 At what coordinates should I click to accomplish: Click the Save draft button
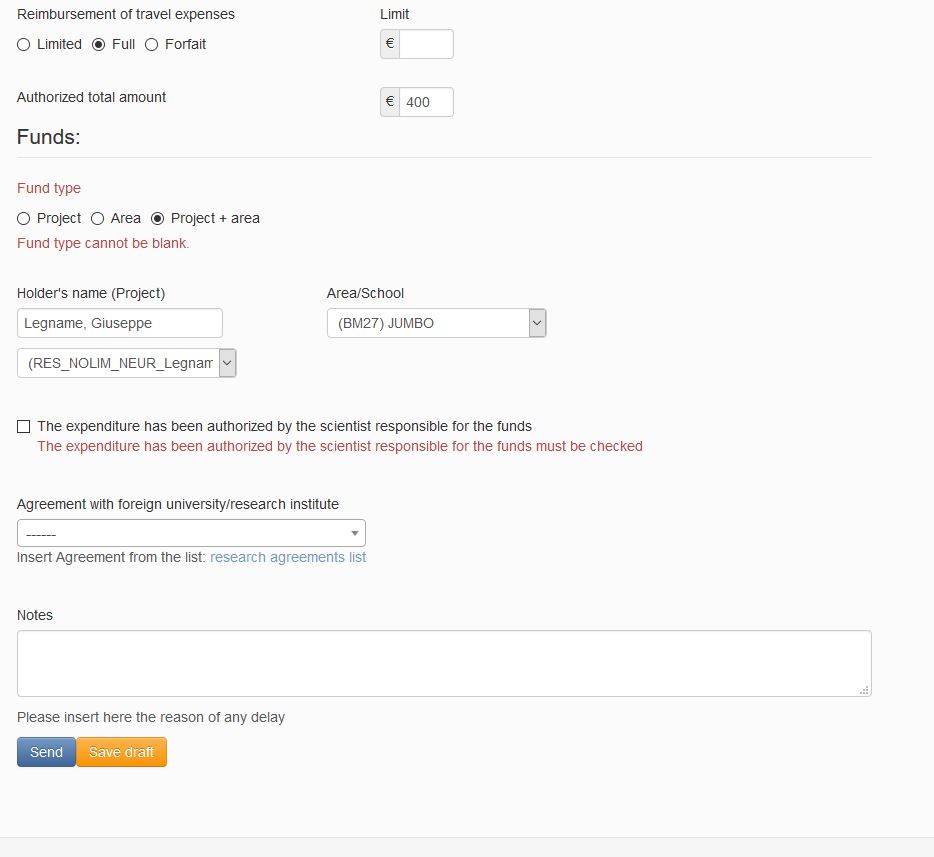(122, 752)
